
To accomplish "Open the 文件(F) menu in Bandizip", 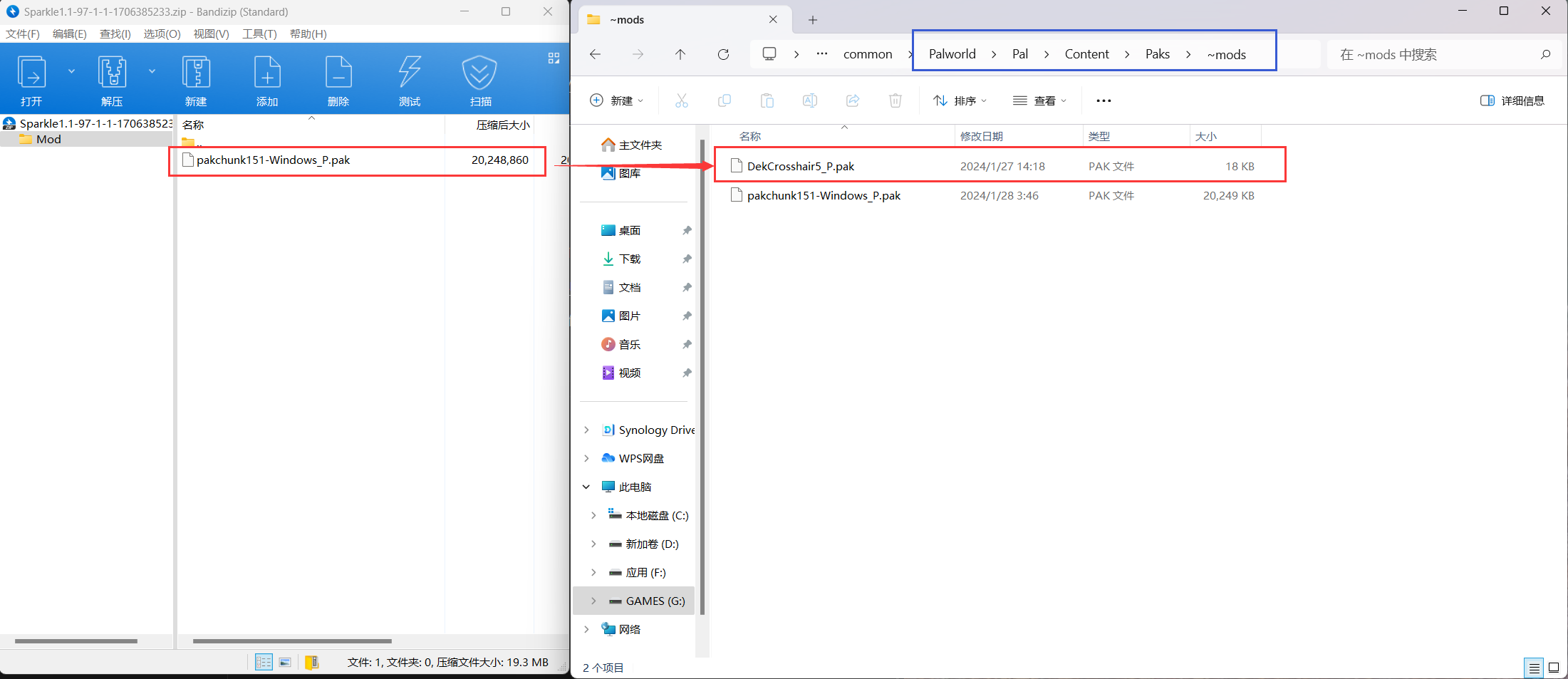I will (23, 34).
